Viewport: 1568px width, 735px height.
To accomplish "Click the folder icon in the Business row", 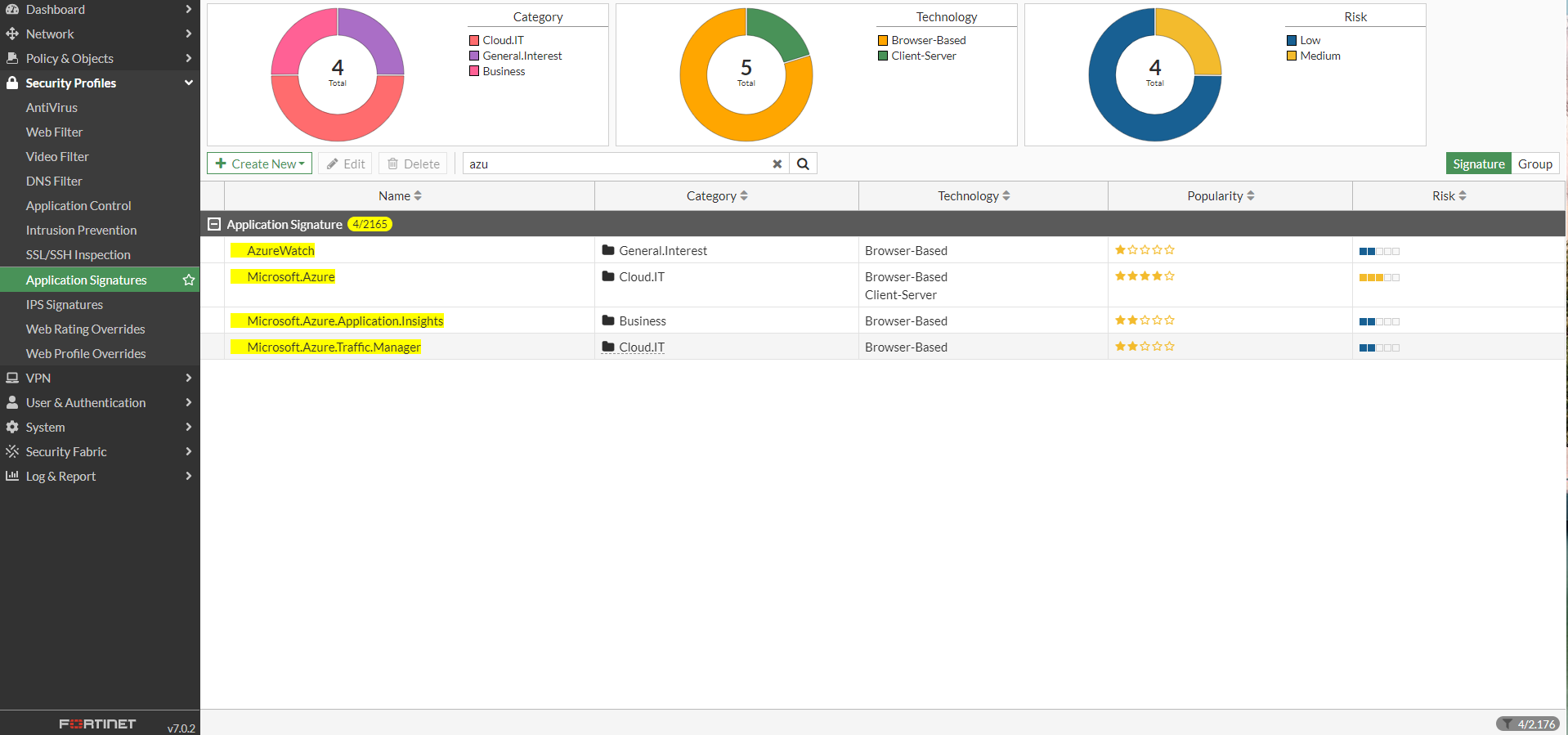I will [608, 320].
